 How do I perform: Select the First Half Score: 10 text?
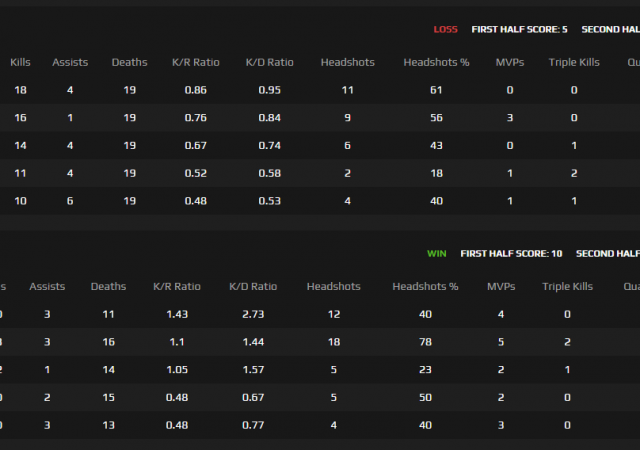(513, 253)
